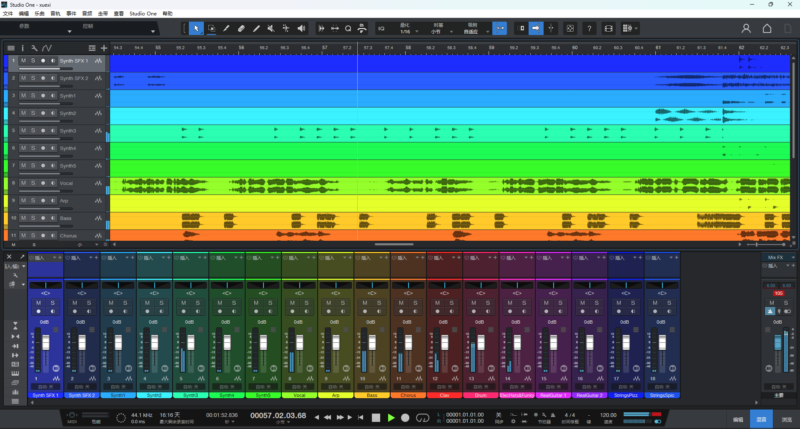Open the first menu in menu bar
The image size is (800, 429).
coord(7,13)
